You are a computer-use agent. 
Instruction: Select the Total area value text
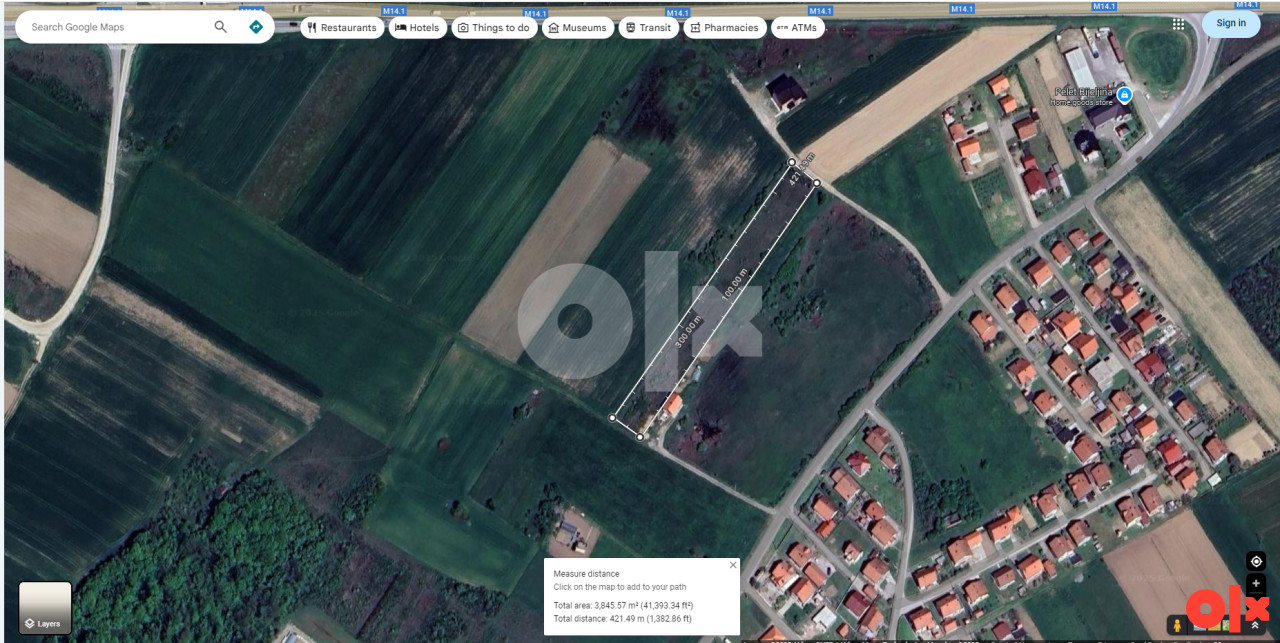(x=623, y=605)
